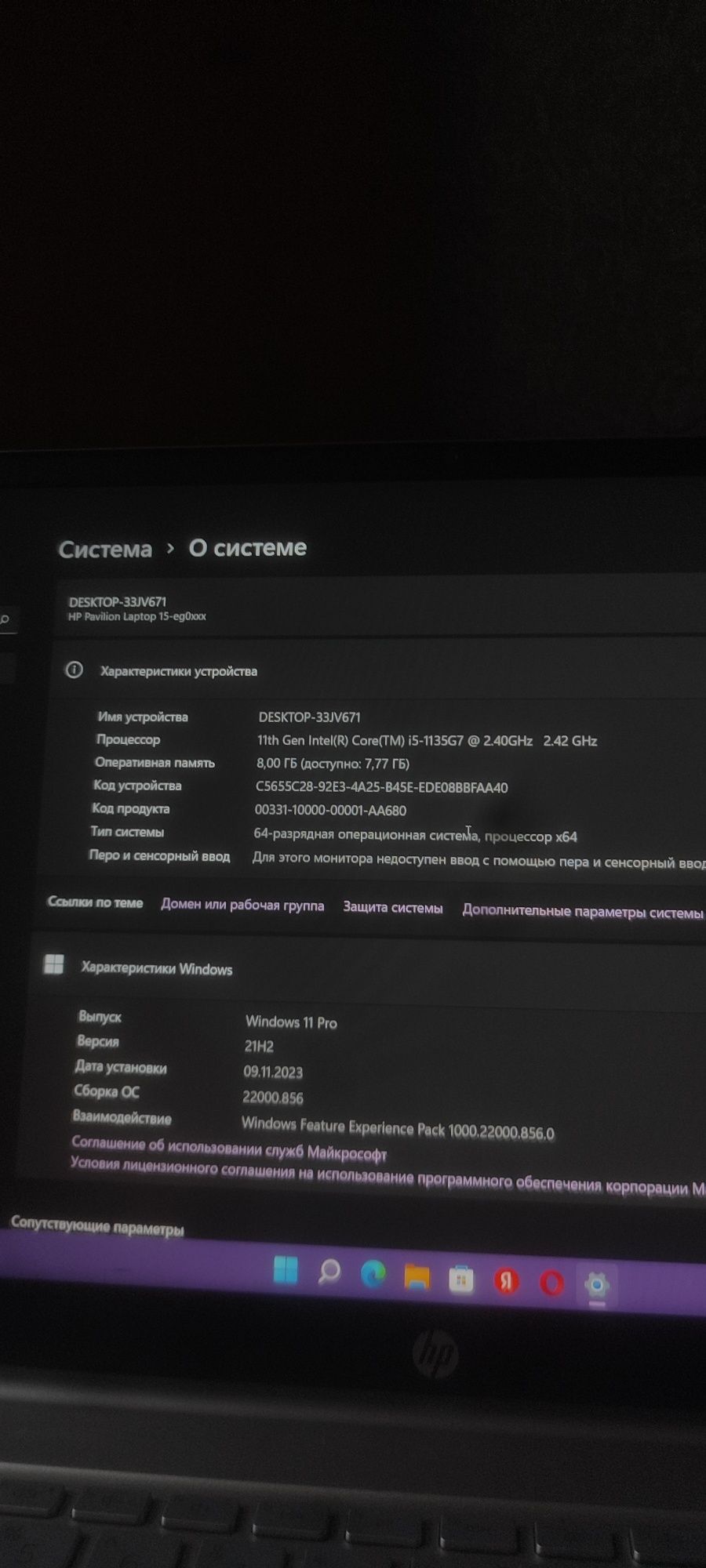Launch Opera browser from taskbar
Viewport: 706px width, 1568px height.
click(551, 1283)
